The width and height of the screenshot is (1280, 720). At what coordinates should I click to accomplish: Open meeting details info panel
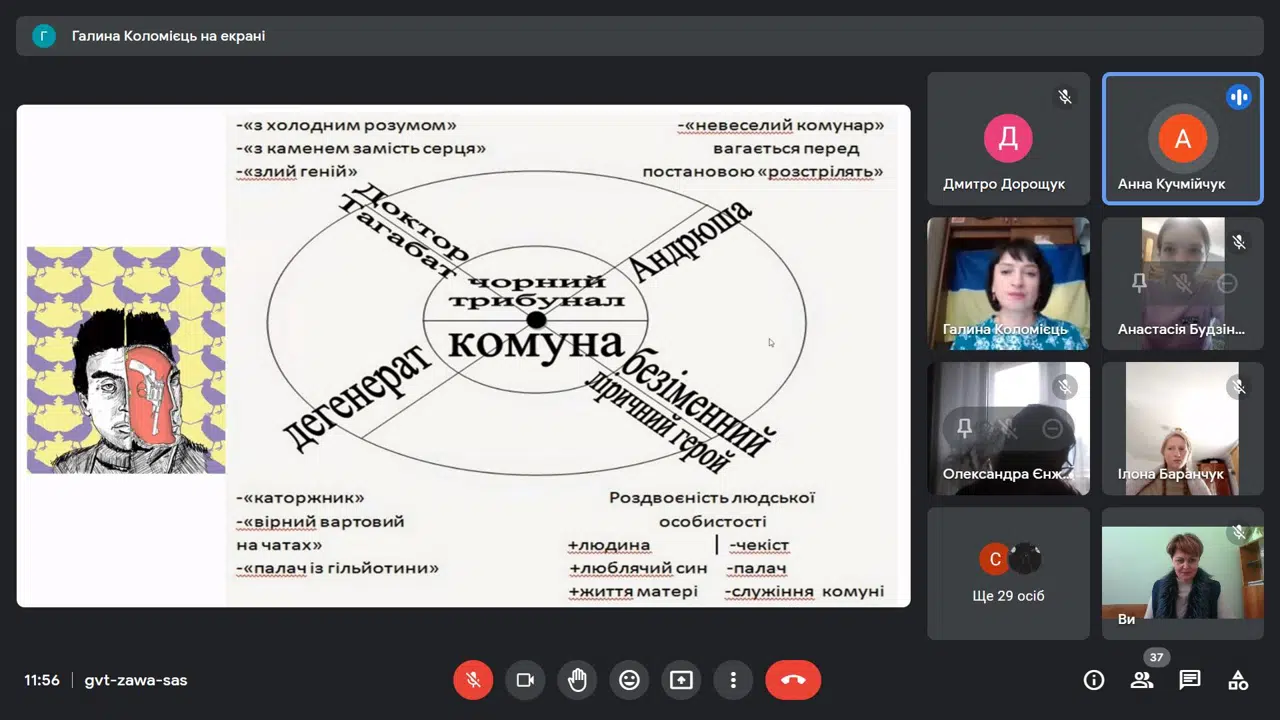coord(1094,680)
